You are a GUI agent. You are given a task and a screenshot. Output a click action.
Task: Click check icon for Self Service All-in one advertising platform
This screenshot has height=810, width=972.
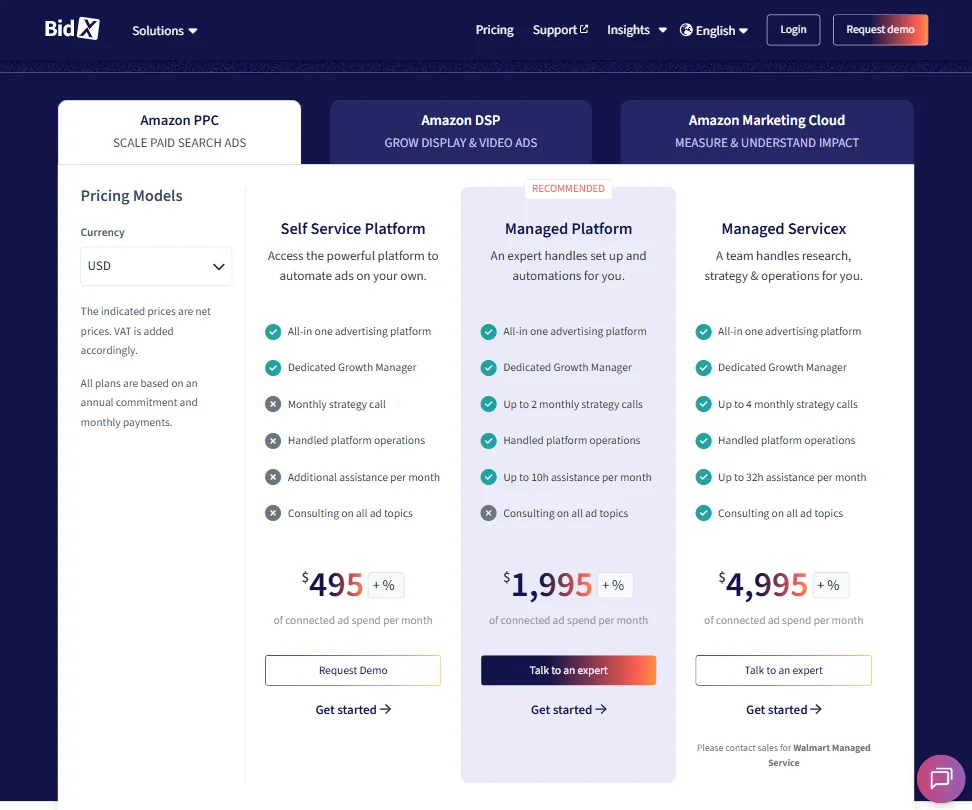273,332
